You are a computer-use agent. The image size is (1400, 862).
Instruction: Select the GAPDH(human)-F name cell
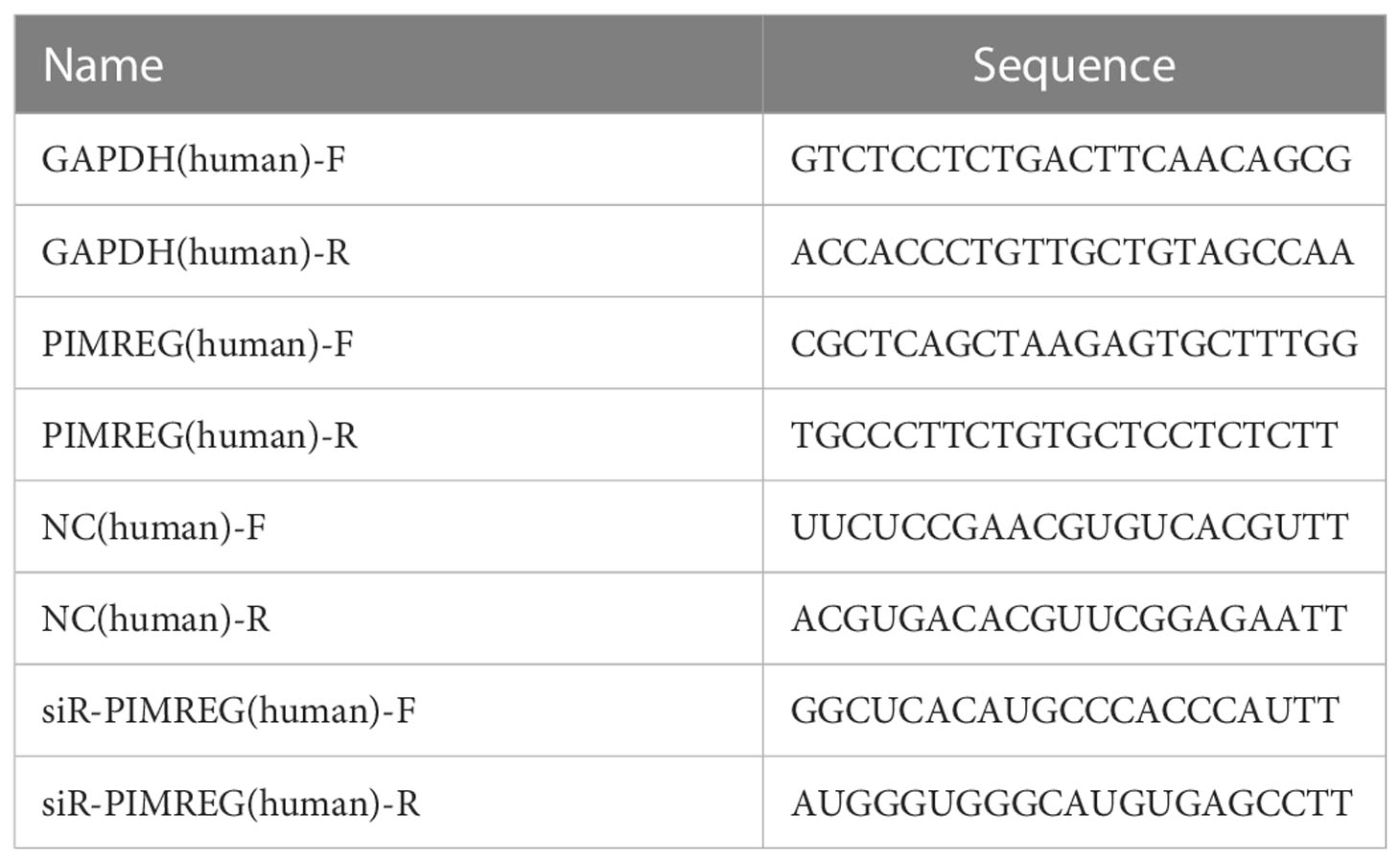(x=388, y=159)
